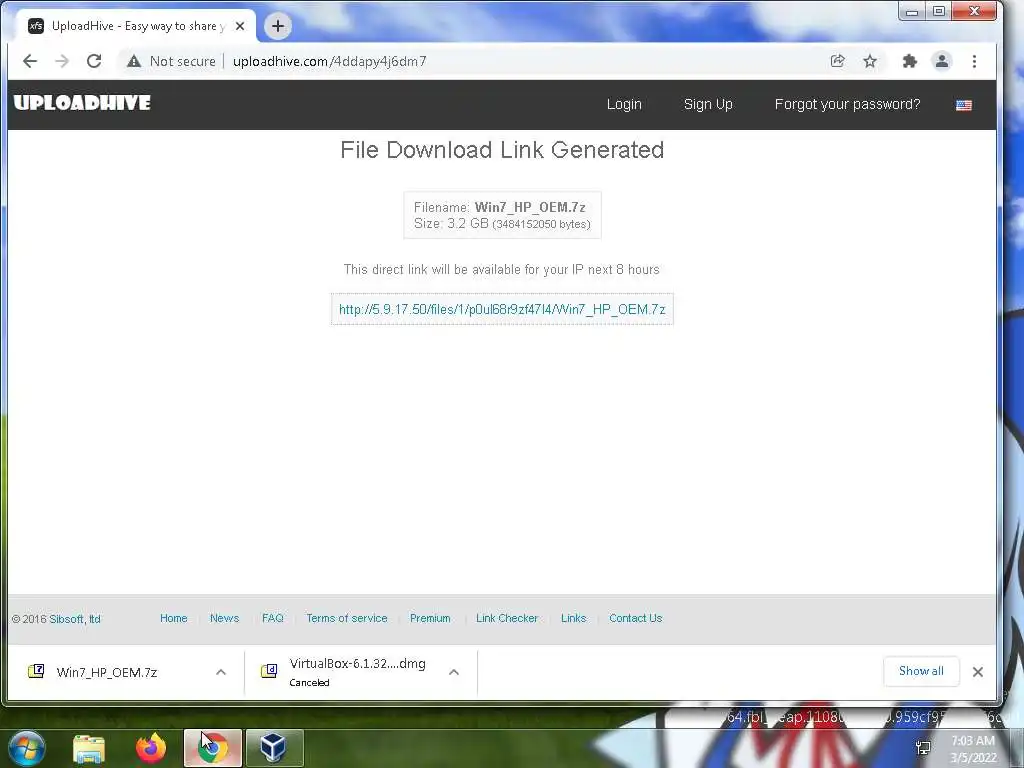This screenshot has width=1024, height=768.
Task: Close the UploadHive tab
Action: coord(240,26)
